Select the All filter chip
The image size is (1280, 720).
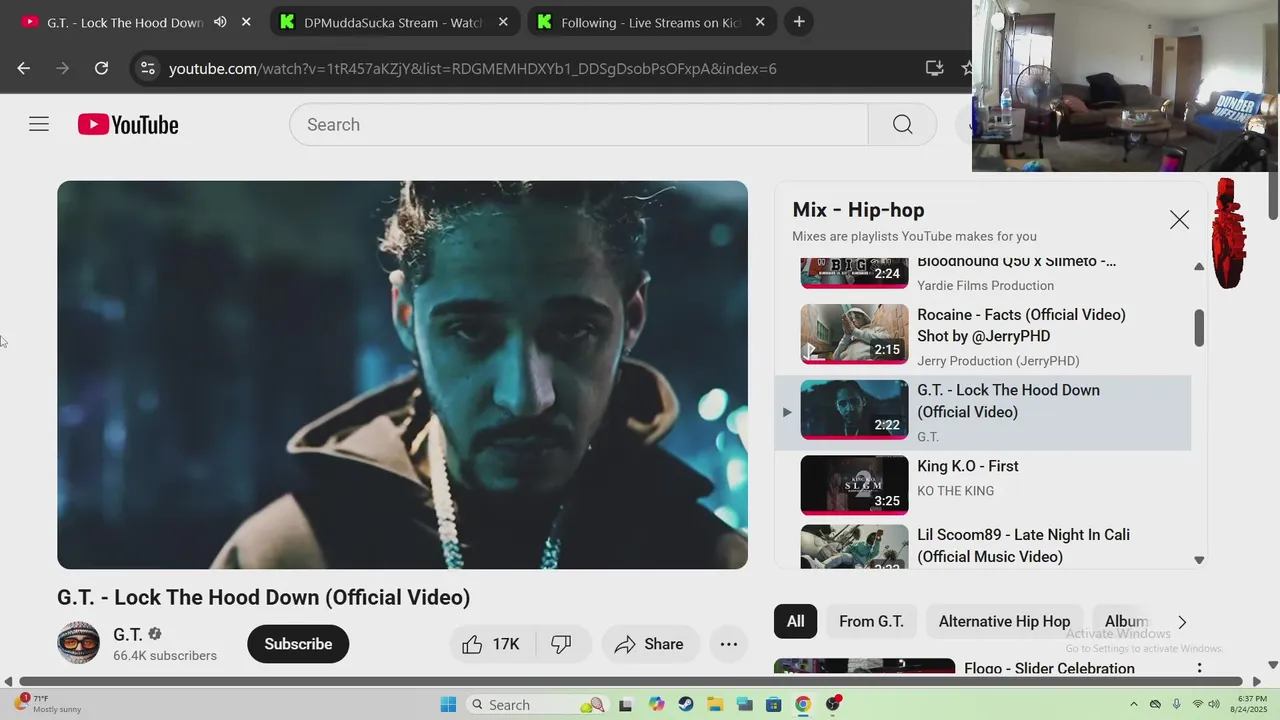[x=795, y=621]
